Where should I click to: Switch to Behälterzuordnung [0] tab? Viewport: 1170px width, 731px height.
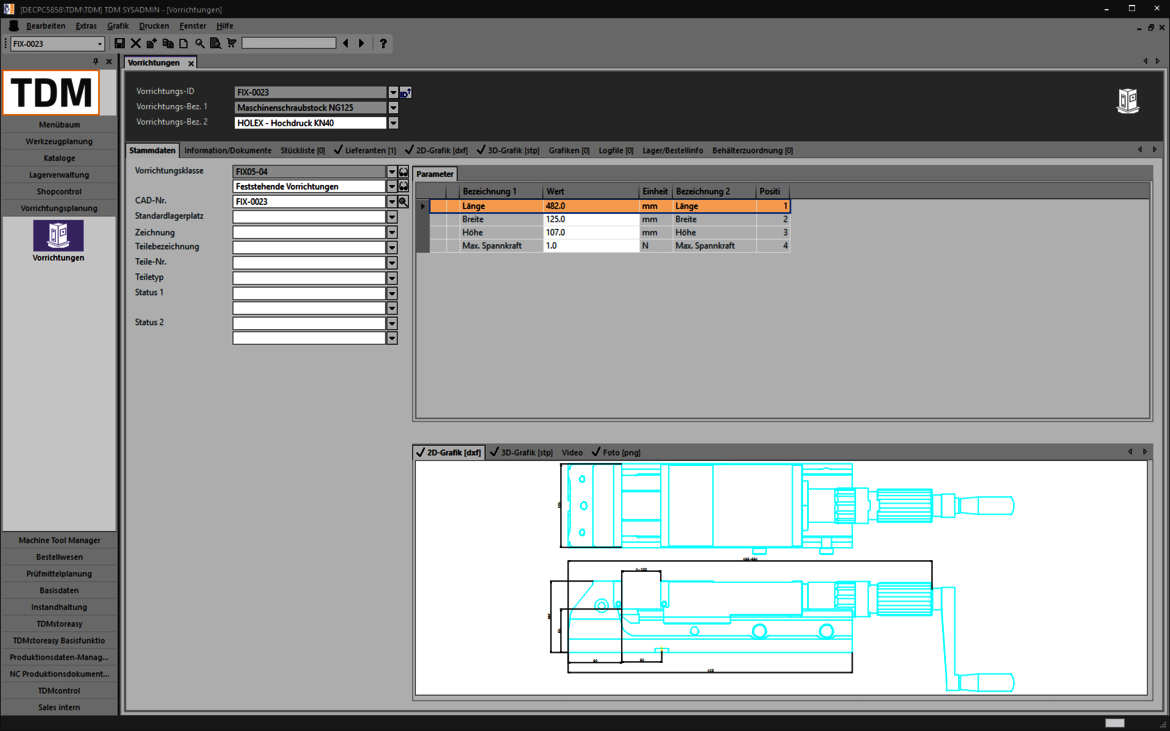coord(752,150)
